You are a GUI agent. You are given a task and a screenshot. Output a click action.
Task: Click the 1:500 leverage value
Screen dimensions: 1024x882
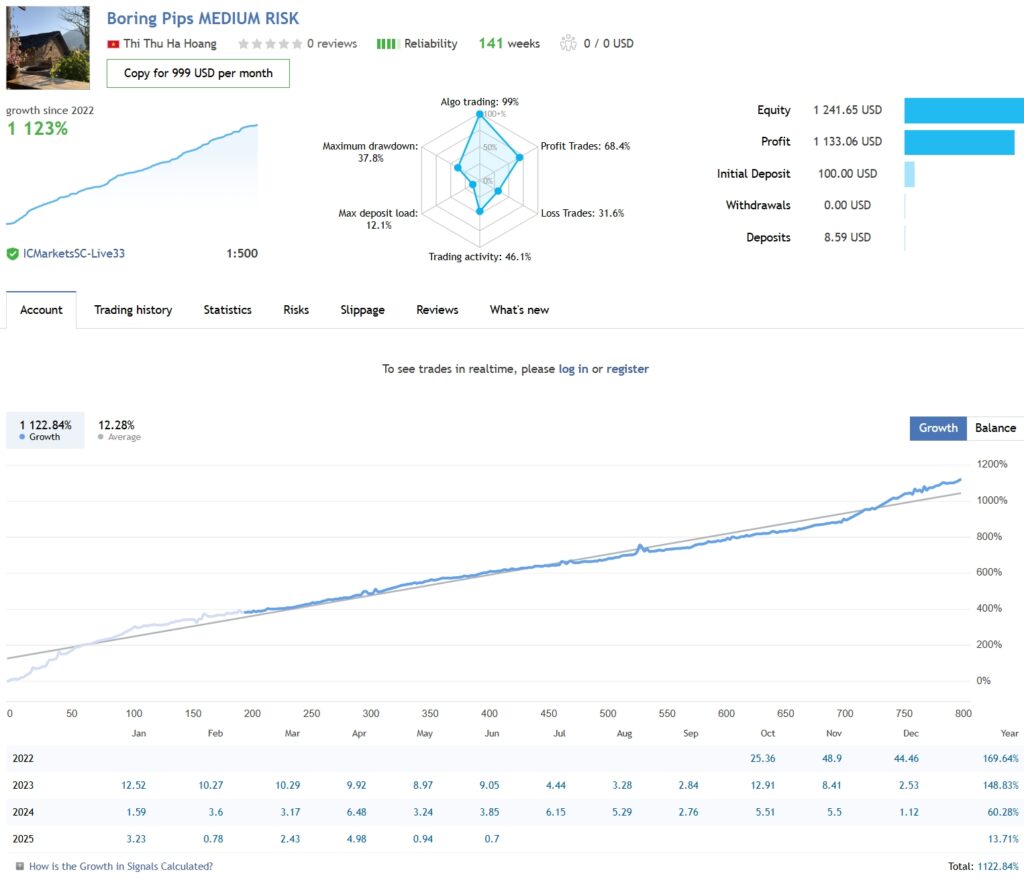[x=242, y=253]
